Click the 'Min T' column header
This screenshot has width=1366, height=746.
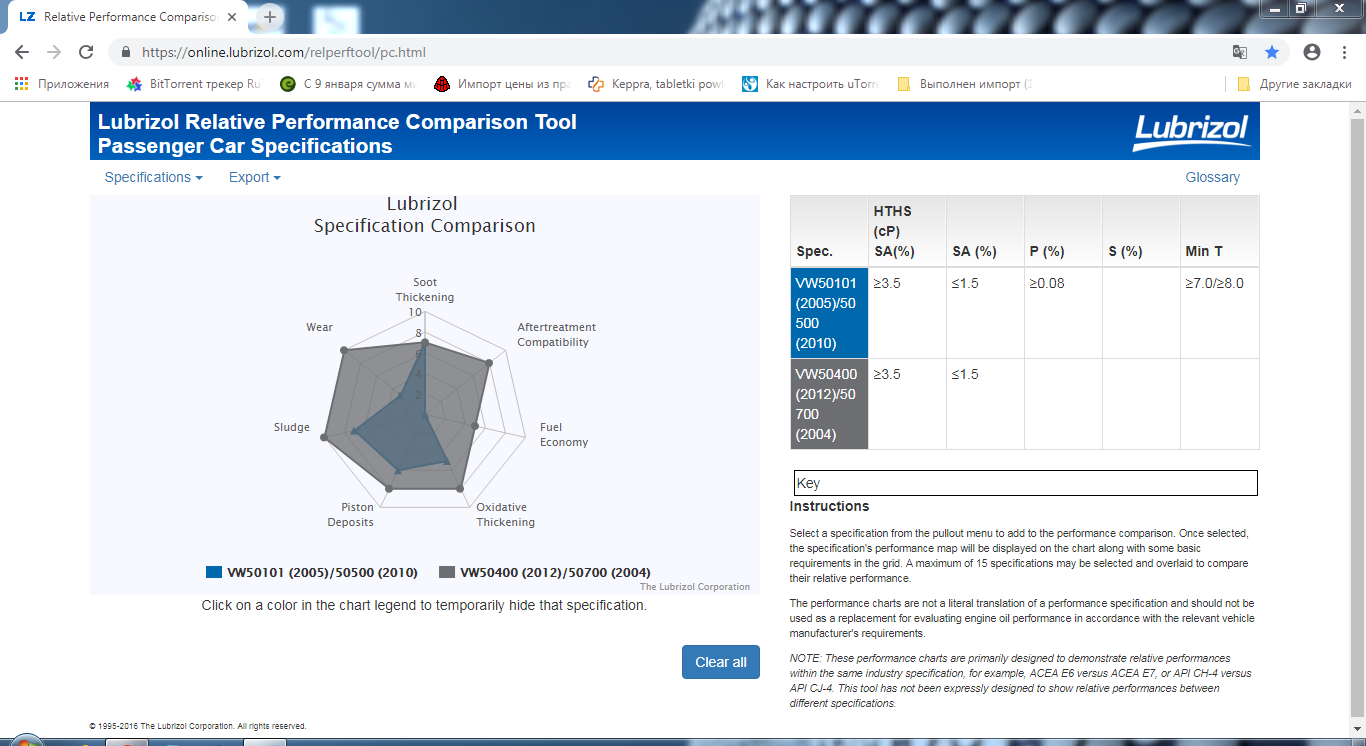coord(1219,231)
